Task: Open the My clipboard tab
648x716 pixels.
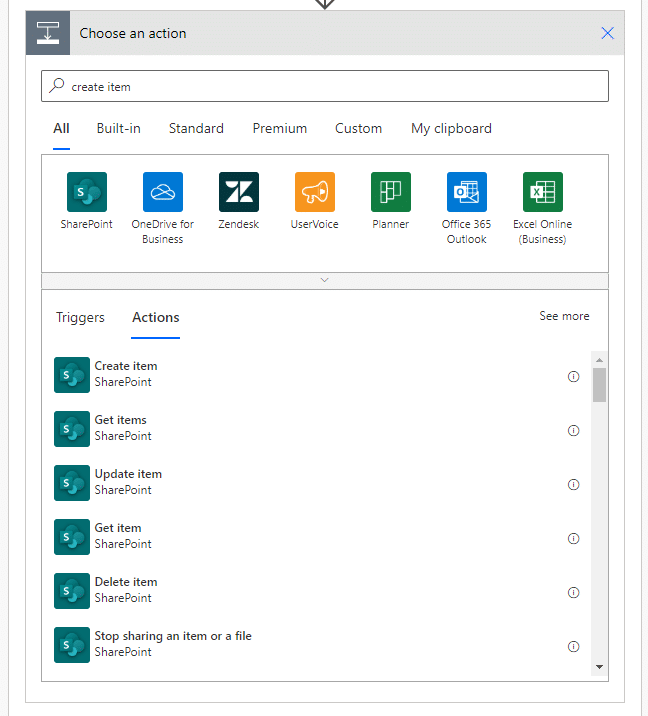Action: click(x=451, y=129)
